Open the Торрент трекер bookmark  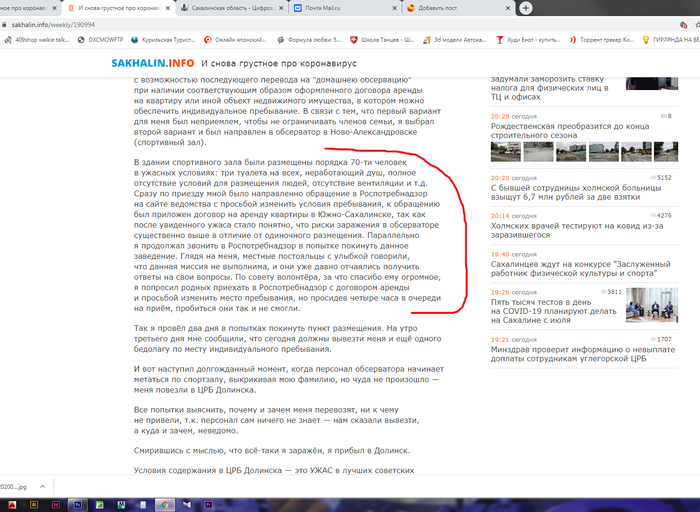click(x=607, y=41)
